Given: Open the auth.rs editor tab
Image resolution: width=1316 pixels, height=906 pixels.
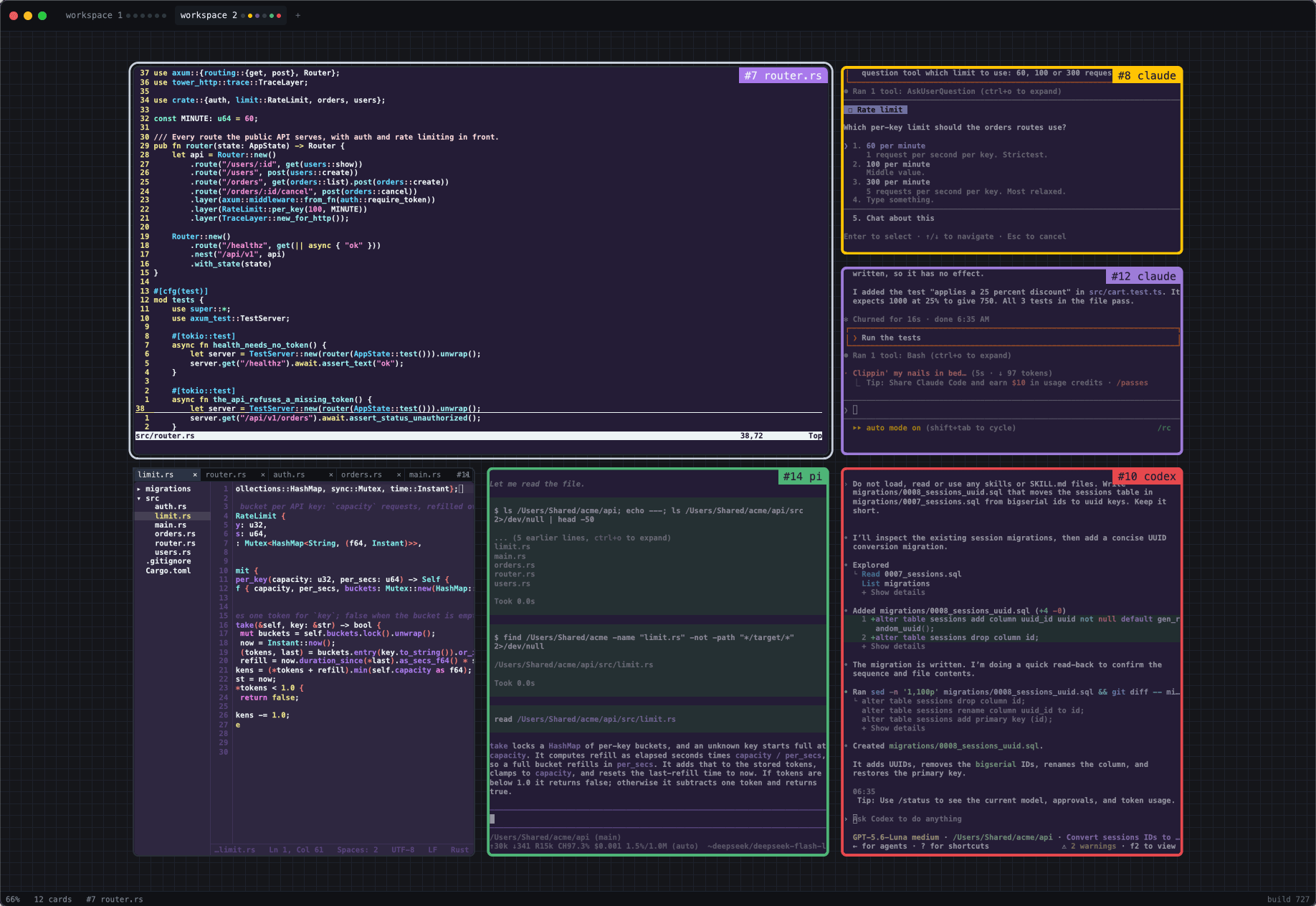Looking at the screenshot, I should pyautogui.click(x=289, y=475).
